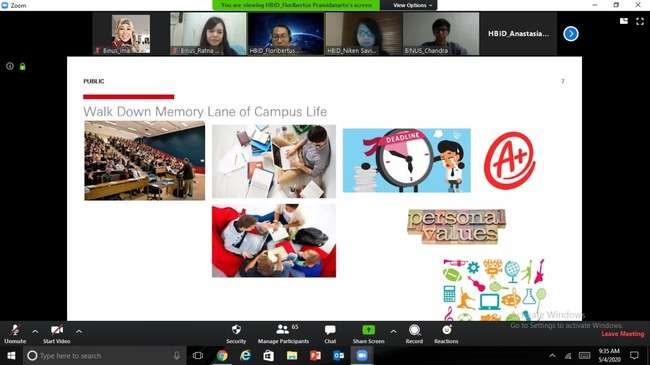Enter full screen mode with the corner icon
The image size is (650, 365).
[640, 21]
